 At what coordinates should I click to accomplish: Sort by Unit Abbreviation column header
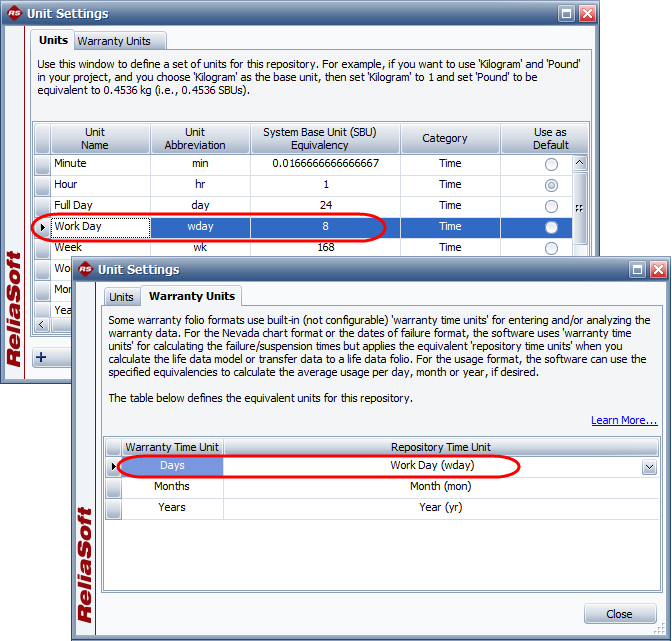tap(195, 139)
